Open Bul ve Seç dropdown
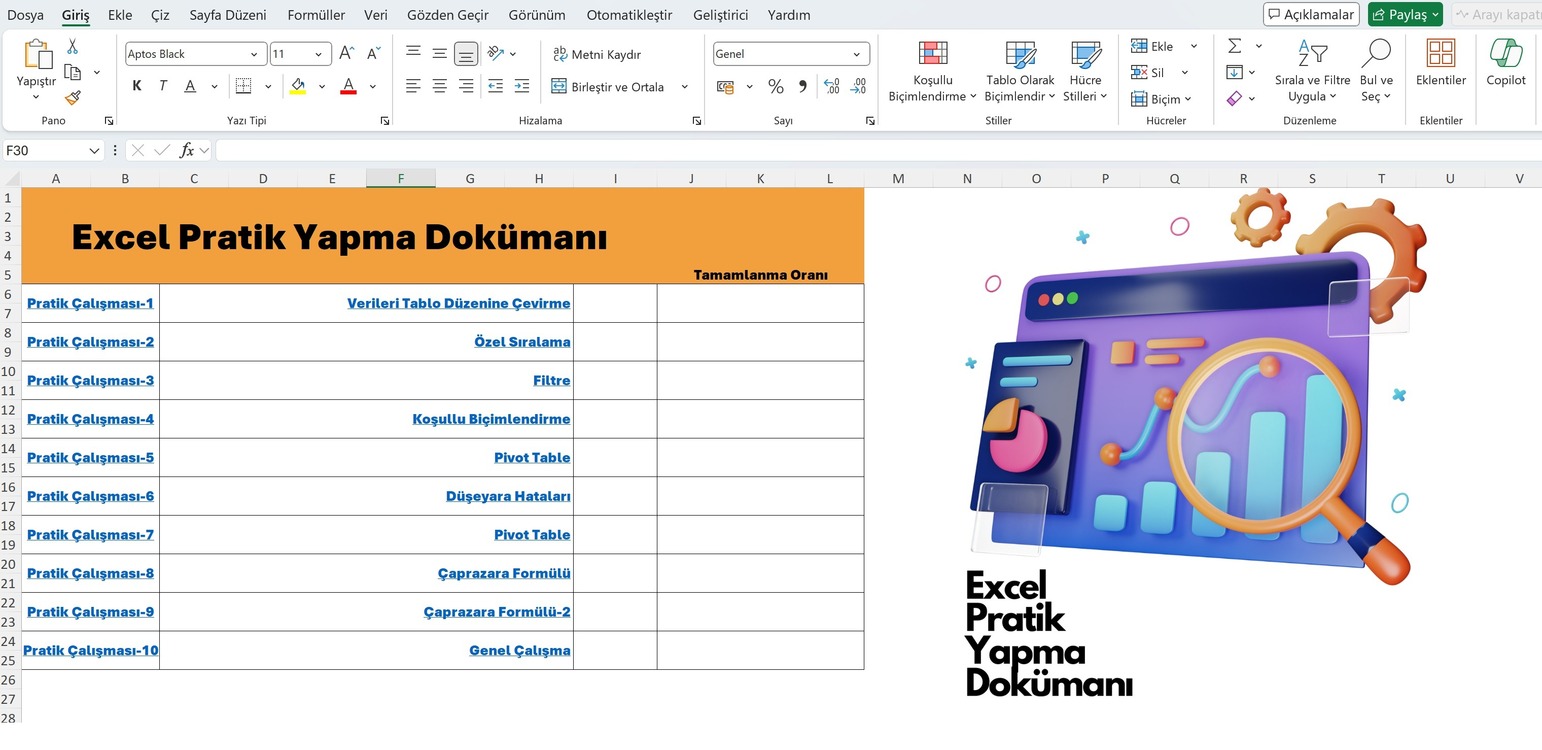The image size is (1542, 750). (x=1376, y=70)
